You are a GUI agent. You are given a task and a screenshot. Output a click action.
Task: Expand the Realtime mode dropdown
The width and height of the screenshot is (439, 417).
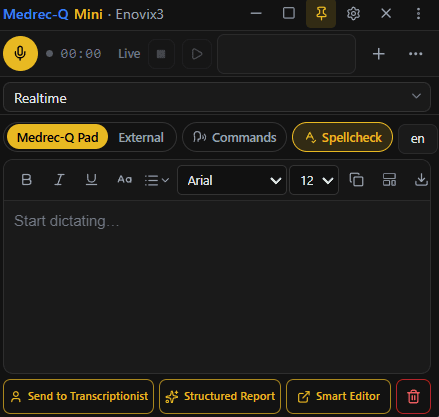[x=217, y=97]
